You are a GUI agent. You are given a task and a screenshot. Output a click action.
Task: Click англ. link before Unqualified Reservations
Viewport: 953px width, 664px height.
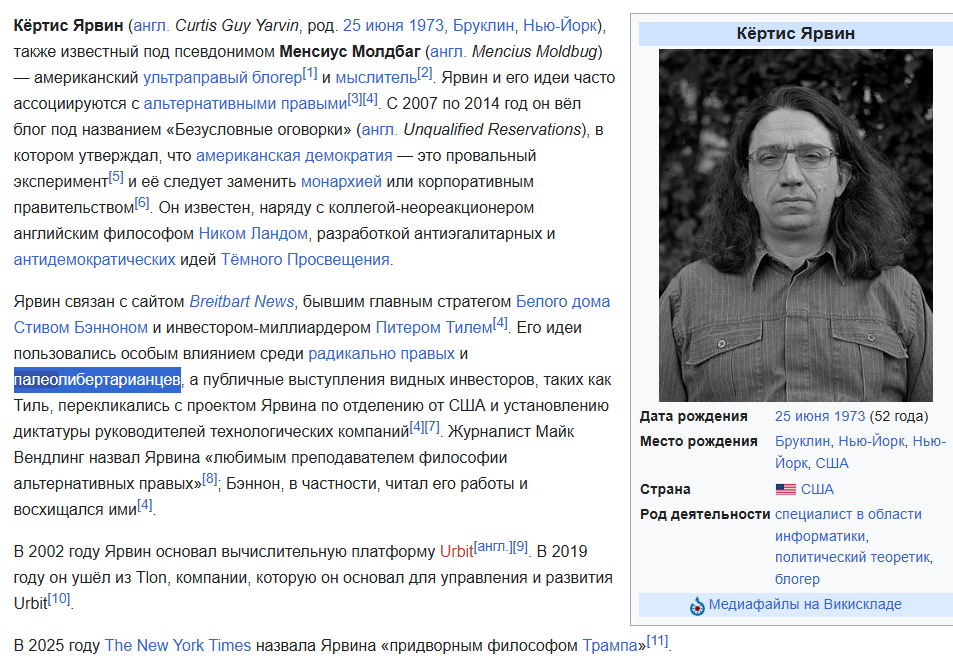[380, 130]
